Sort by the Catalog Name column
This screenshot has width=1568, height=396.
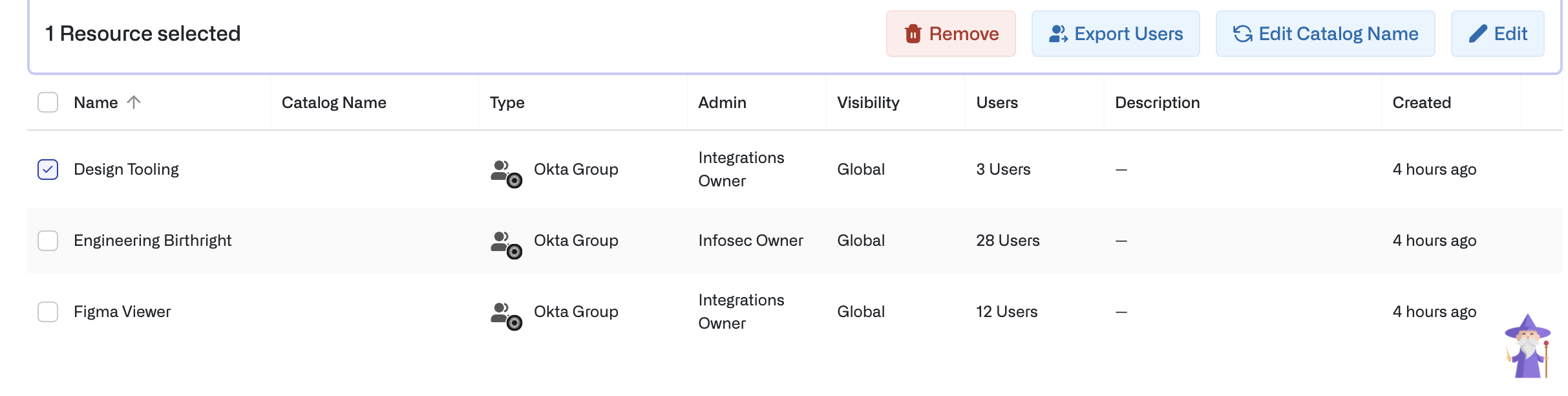334,102
